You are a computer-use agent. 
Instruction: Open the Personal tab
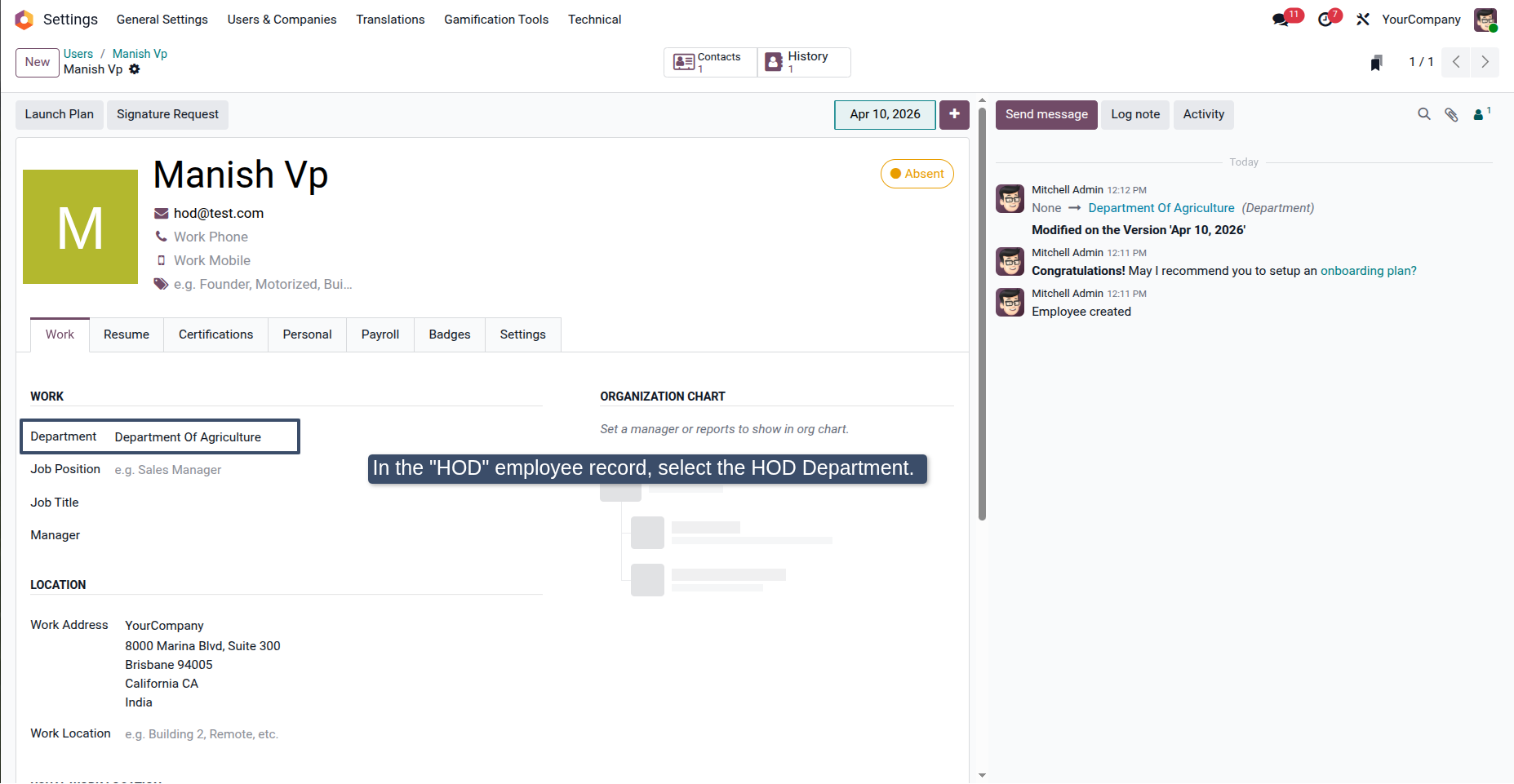click(x=307, y=334)
